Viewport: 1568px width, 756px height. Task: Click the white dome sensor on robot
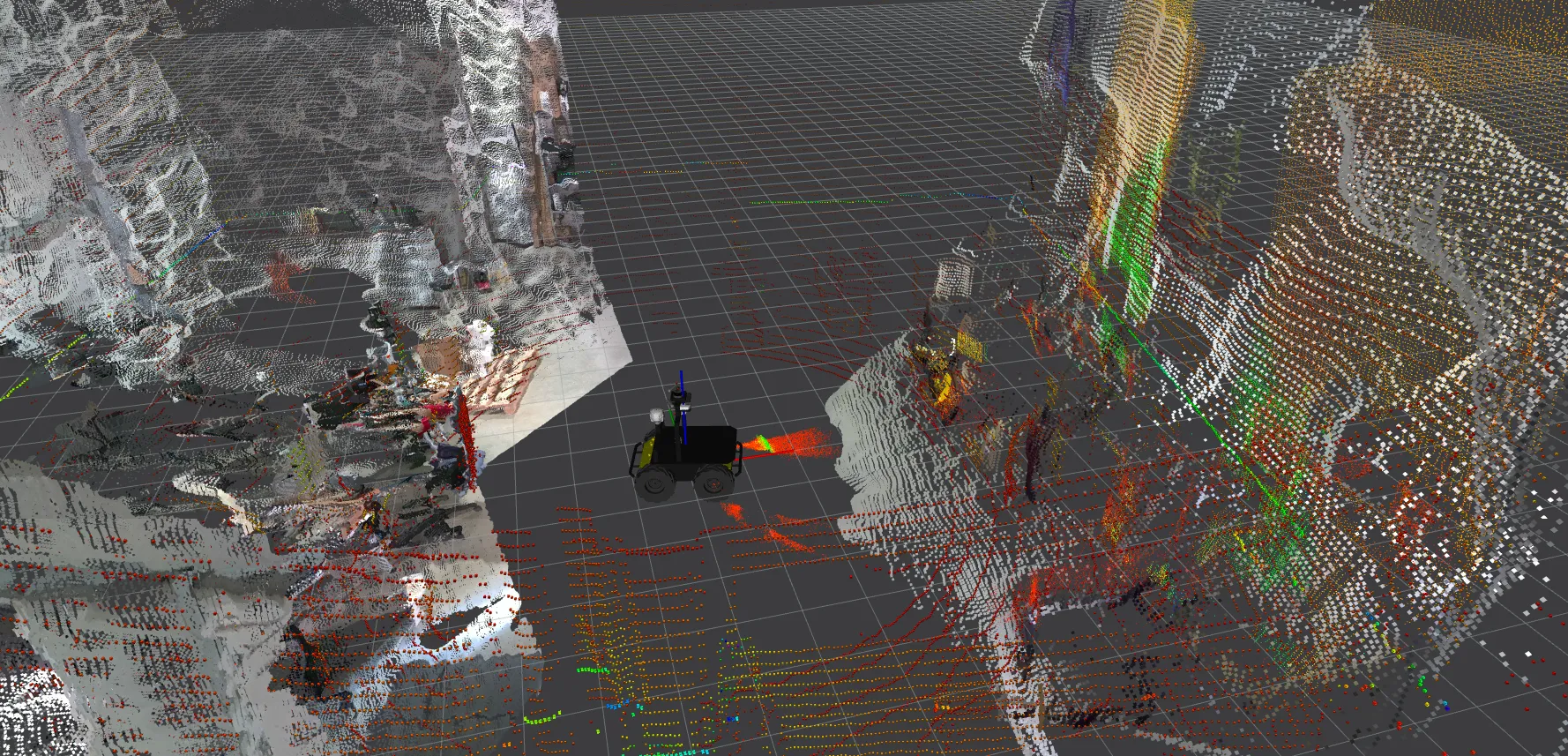click(656, 415)
